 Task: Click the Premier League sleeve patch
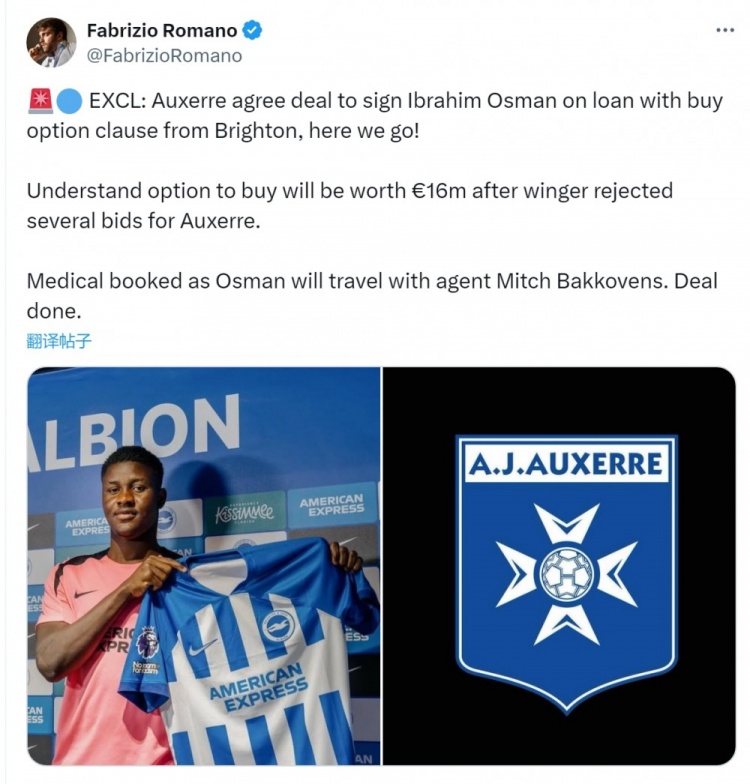[148, 644]
